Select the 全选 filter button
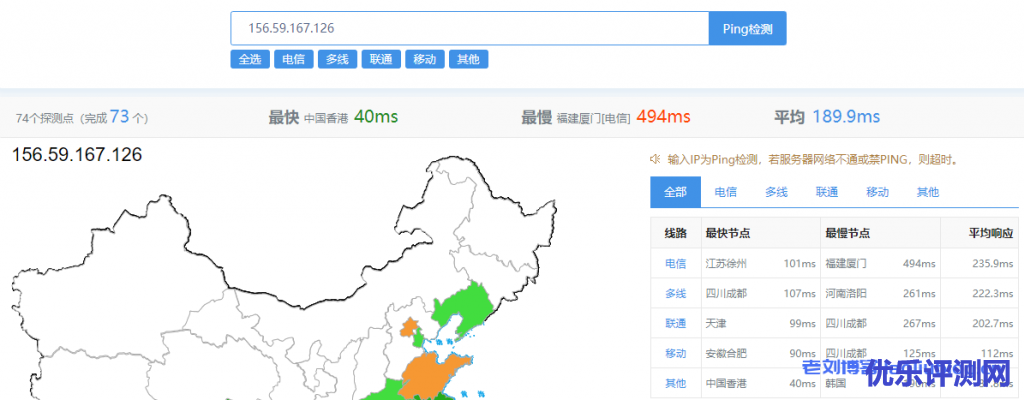Screen dimensions: 1024x400 (250, 59)
